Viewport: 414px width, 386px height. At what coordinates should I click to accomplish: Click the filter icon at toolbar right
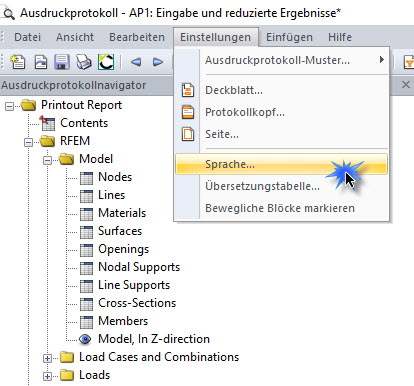[x=409, y=62]
